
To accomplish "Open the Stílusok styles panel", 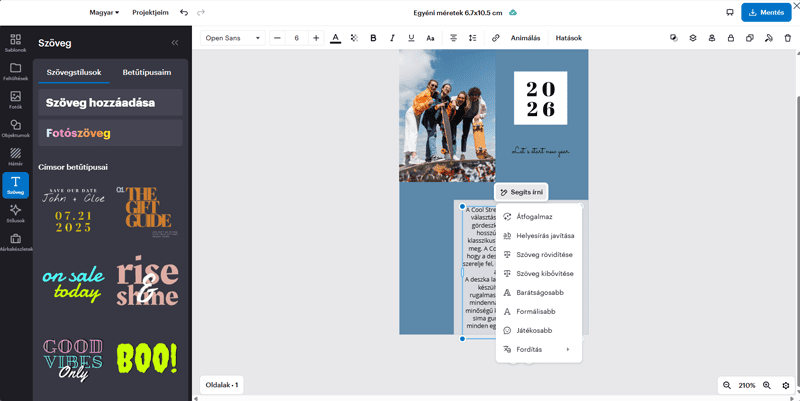I will point(16,214).
